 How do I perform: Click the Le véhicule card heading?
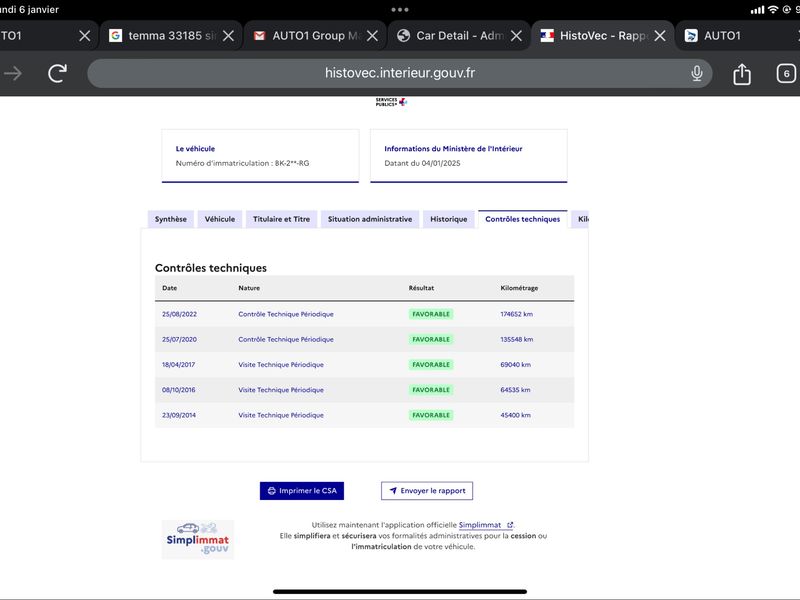[x=195, y=148]
